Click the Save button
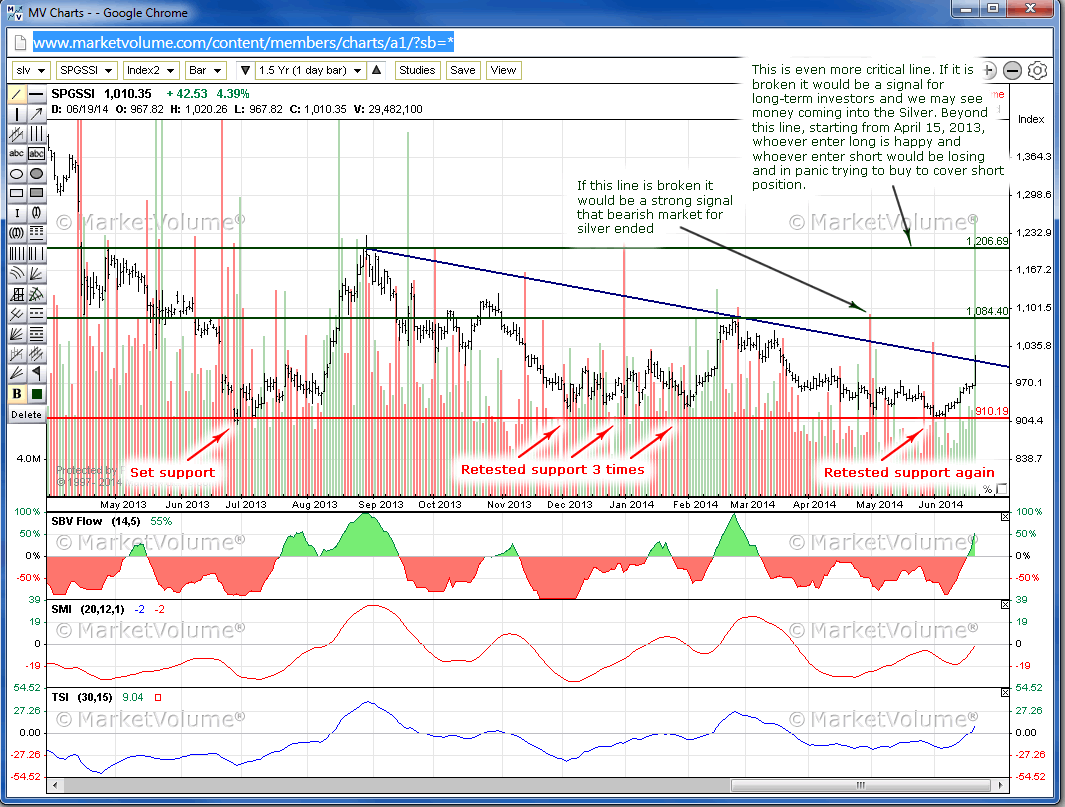1065x807 pixels. (462, 70)
